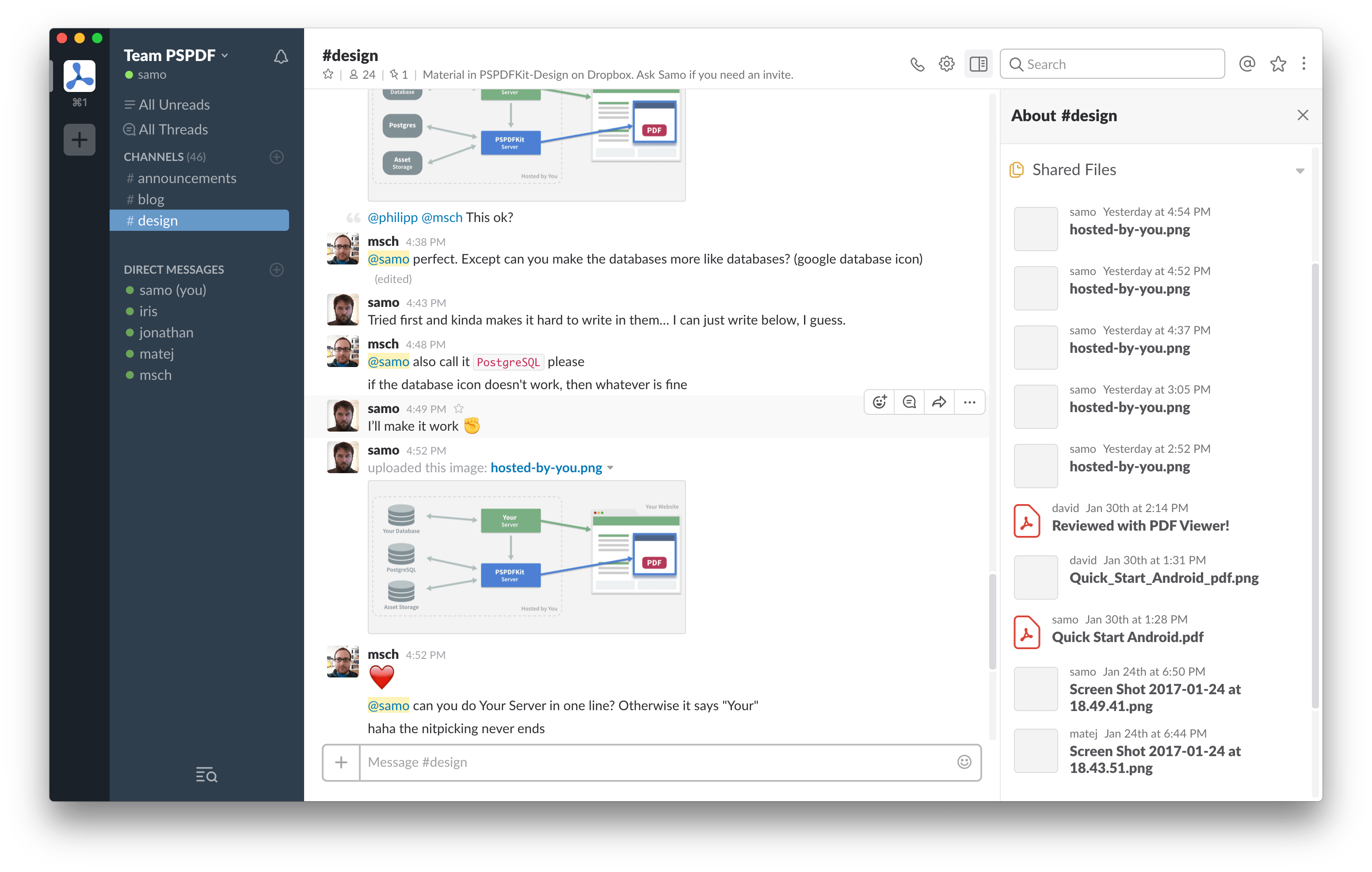Star samo's "I'll make it work" message
This screenshot has height=872, width=1372.
click(459, 408)
